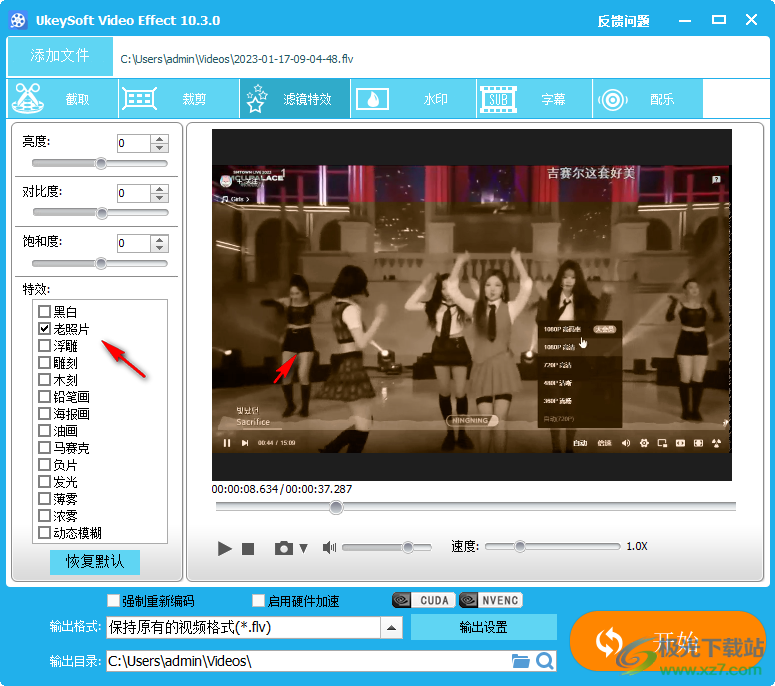This screenshot has width=775, height=686.
Task: Browse output folder with folder icon
Action: pyautogui.click(x=520, y=661)
